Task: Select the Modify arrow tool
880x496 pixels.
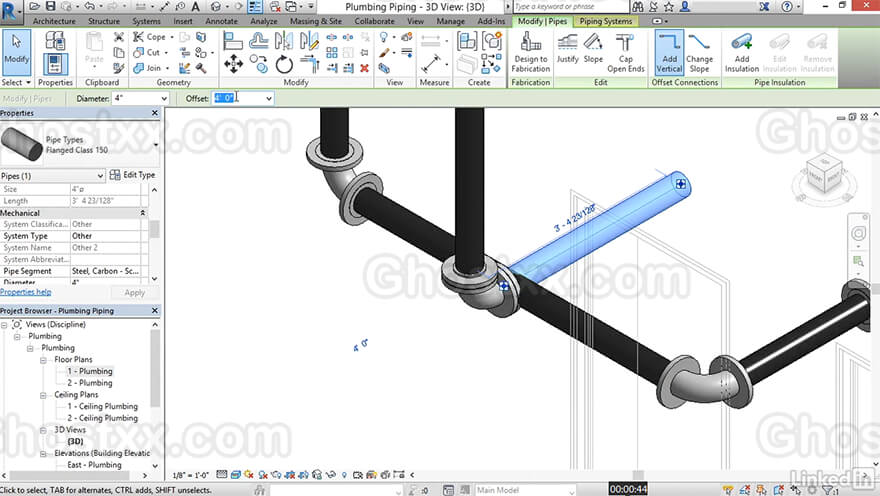Action: click(16, 52)
